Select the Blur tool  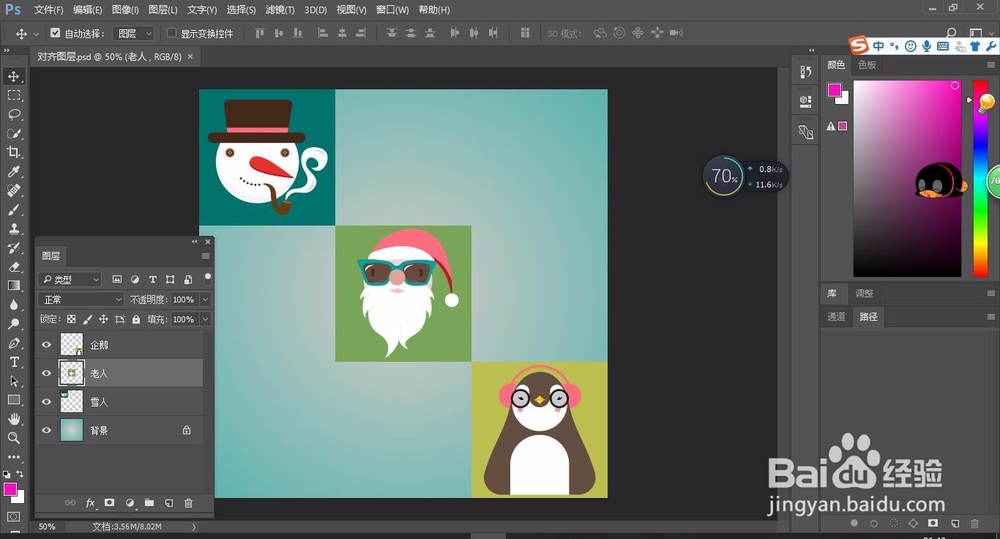click(13, 305)
